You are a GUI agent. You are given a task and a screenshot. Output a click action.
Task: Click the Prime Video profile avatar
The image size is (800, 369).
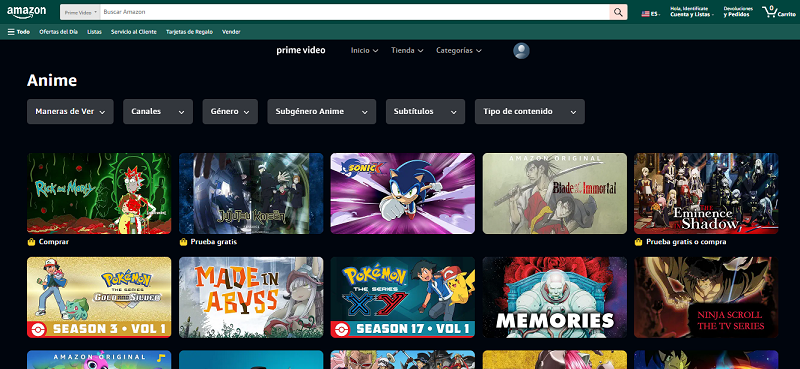coord(521,51)
